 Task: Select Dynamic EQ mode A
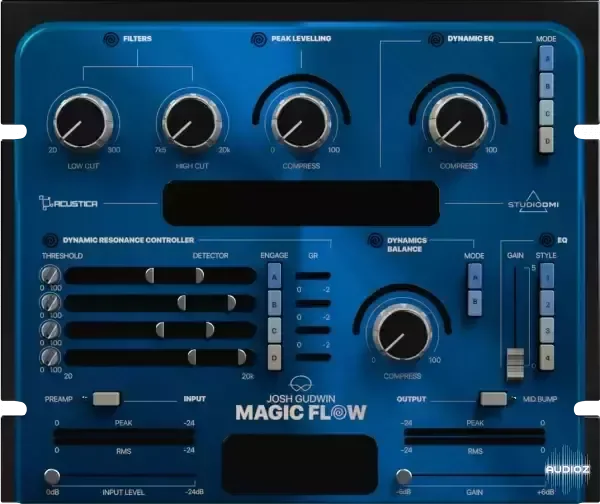point(546,59)
